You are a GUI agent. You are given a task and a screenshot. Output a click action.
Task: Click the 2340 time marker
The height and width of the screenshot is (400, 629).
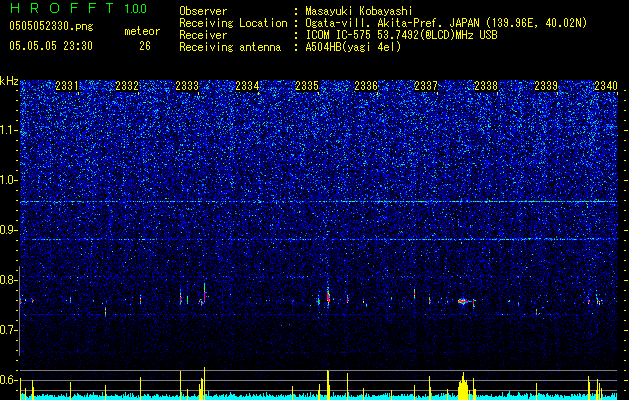pos(606,85)
